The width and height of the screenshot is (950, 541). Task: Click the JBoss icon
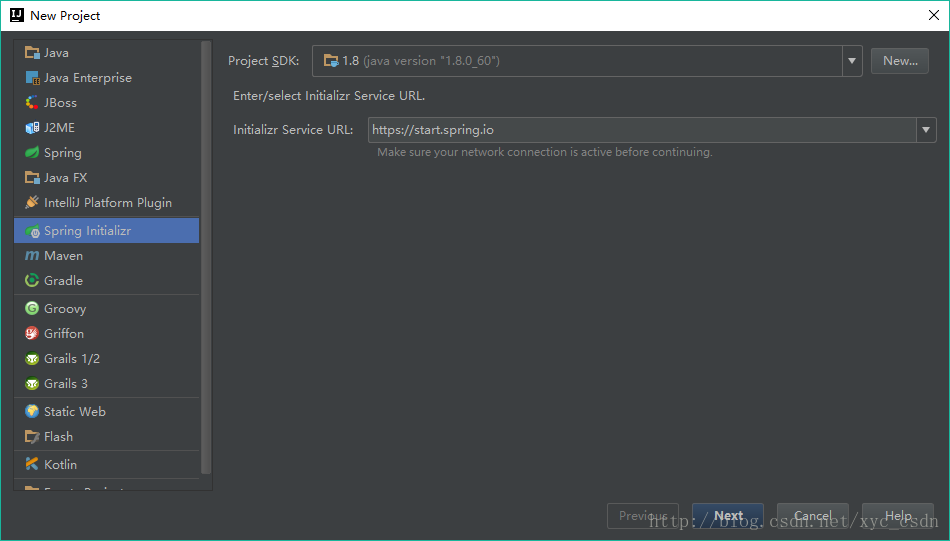pos(32,102)
